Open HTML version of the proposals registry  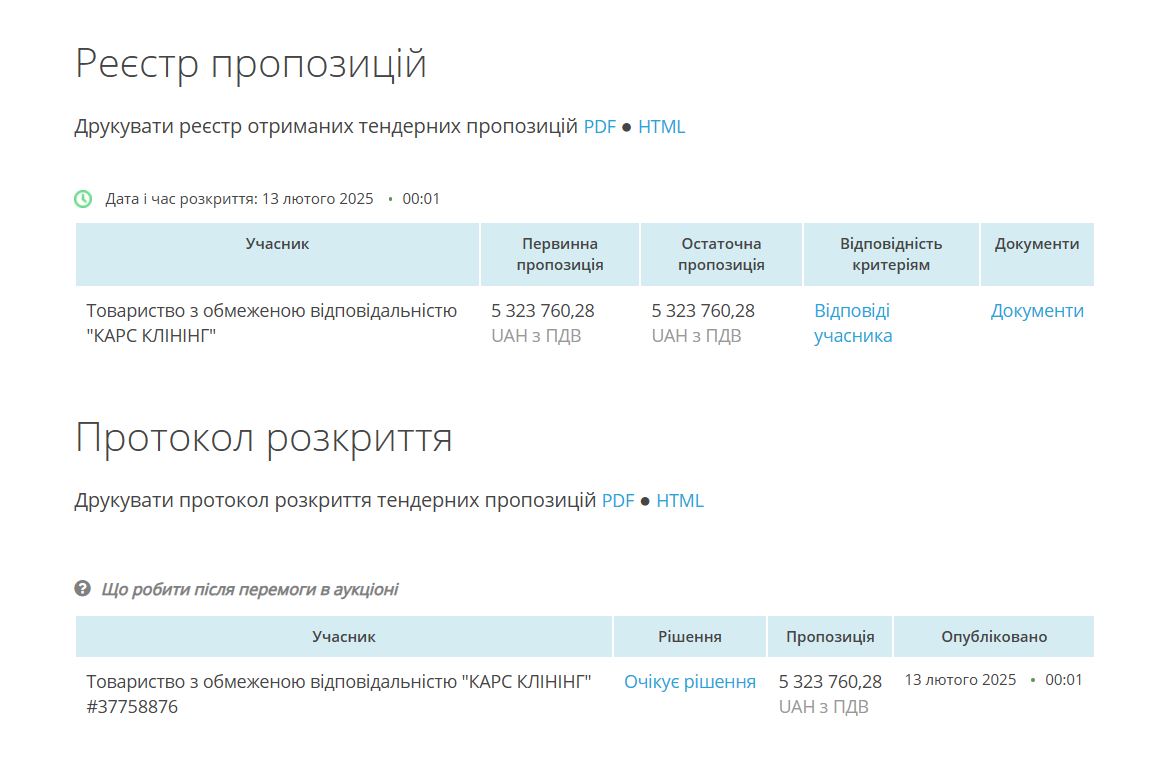tap(661, 127)
